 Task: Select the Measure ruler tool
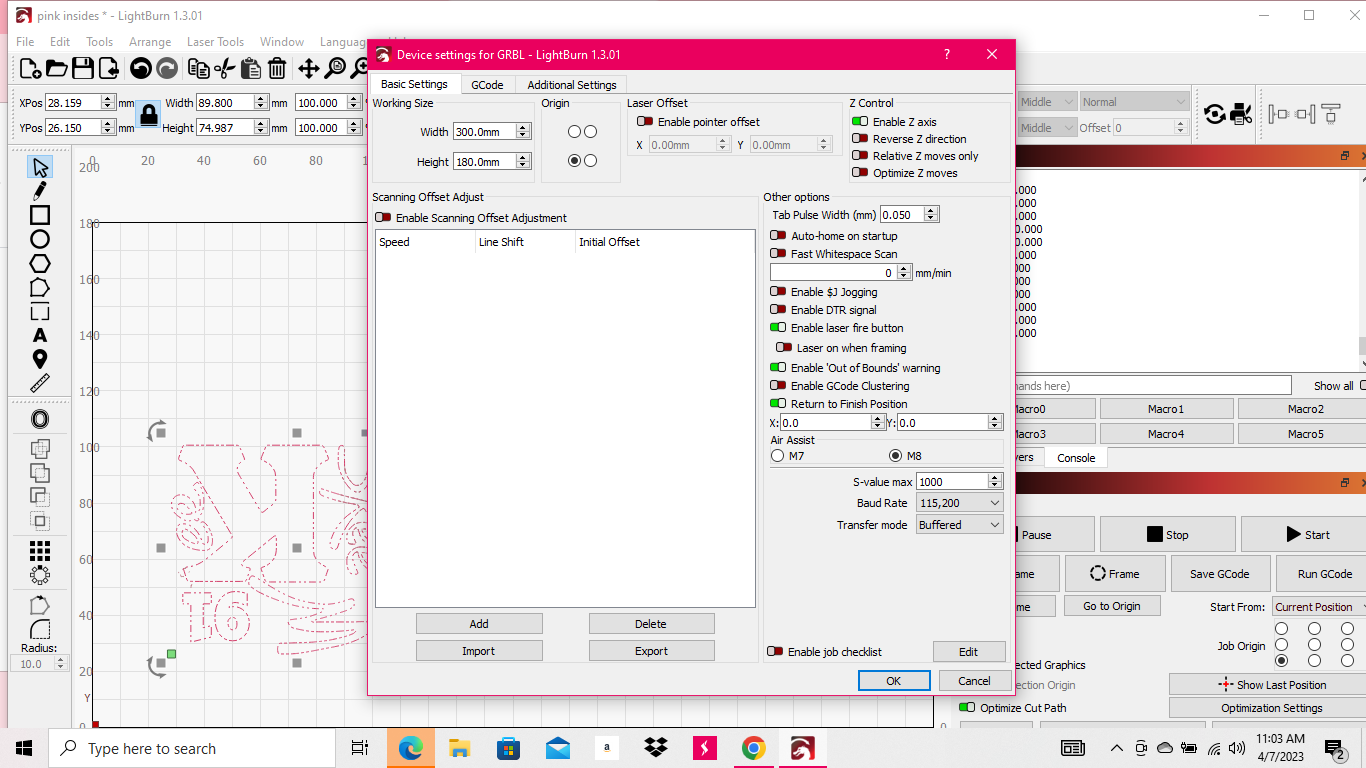click(40, 383)
